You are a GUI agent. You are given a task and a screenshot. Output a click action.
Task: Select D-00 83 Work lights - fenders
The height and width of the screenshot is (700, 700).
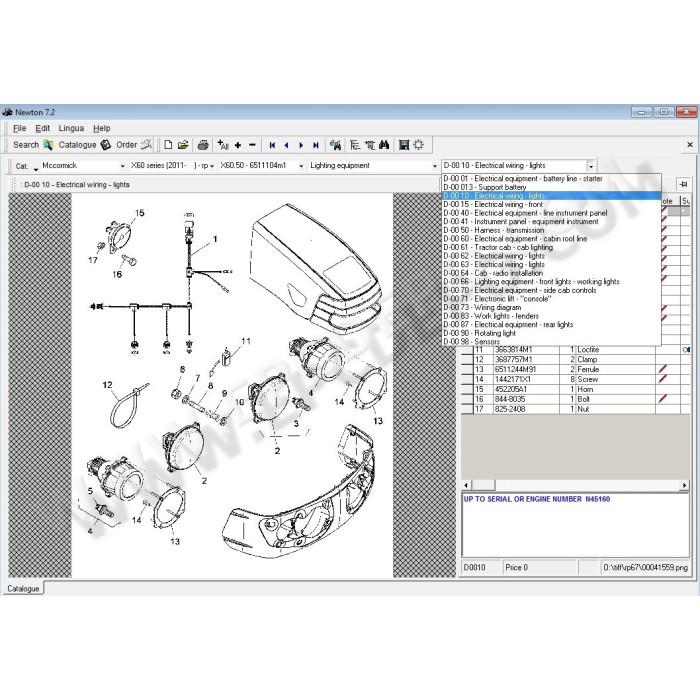551,316
